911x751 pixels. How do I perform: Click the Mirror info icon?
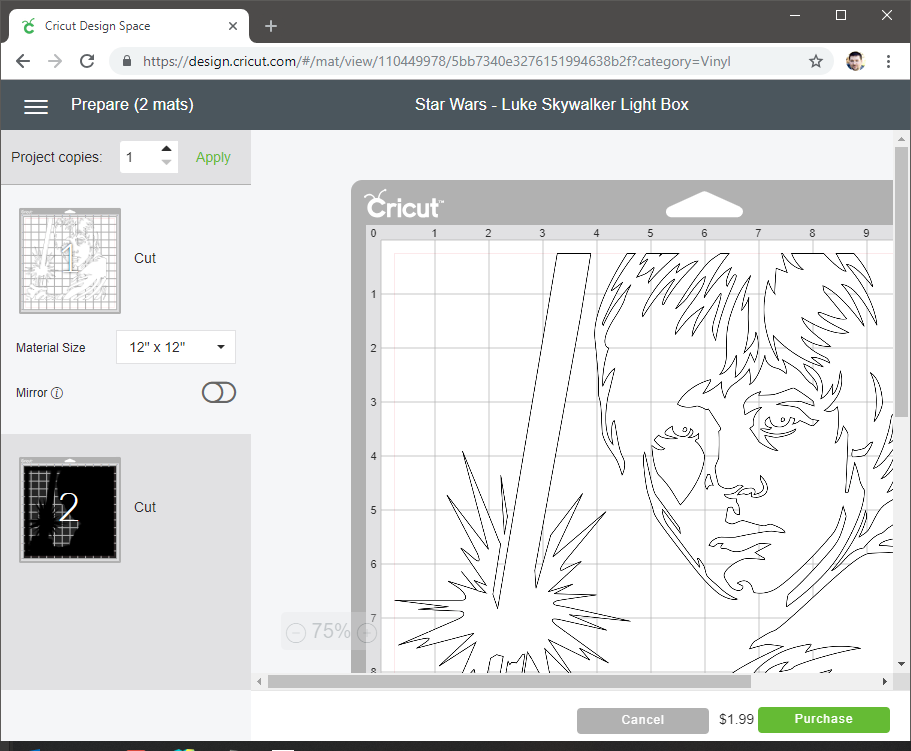(x=57, y=393)
